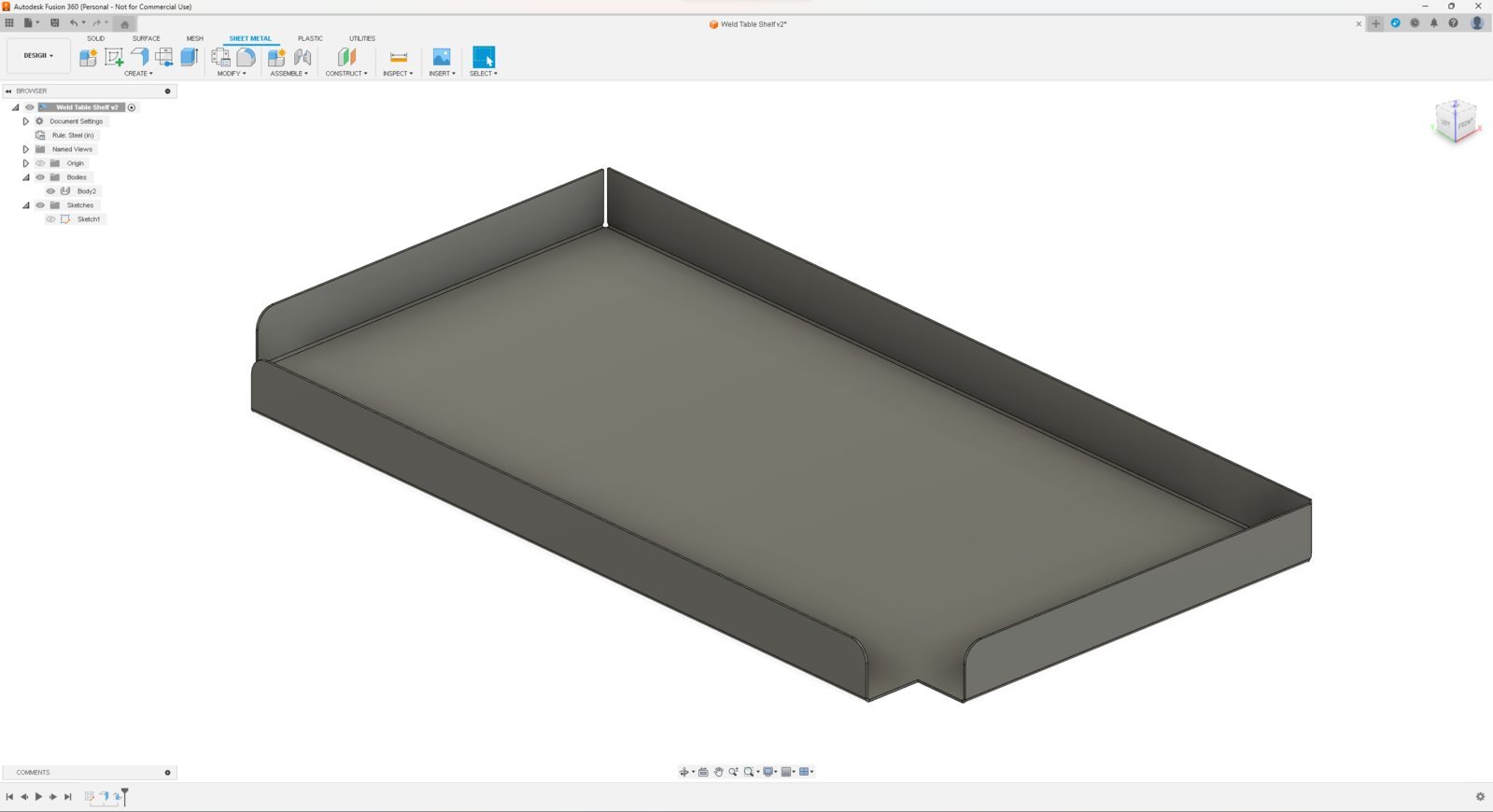Select the Joint tool in Assemble
The height and width of the screenshot is (812, 1493).
point(303,57)
